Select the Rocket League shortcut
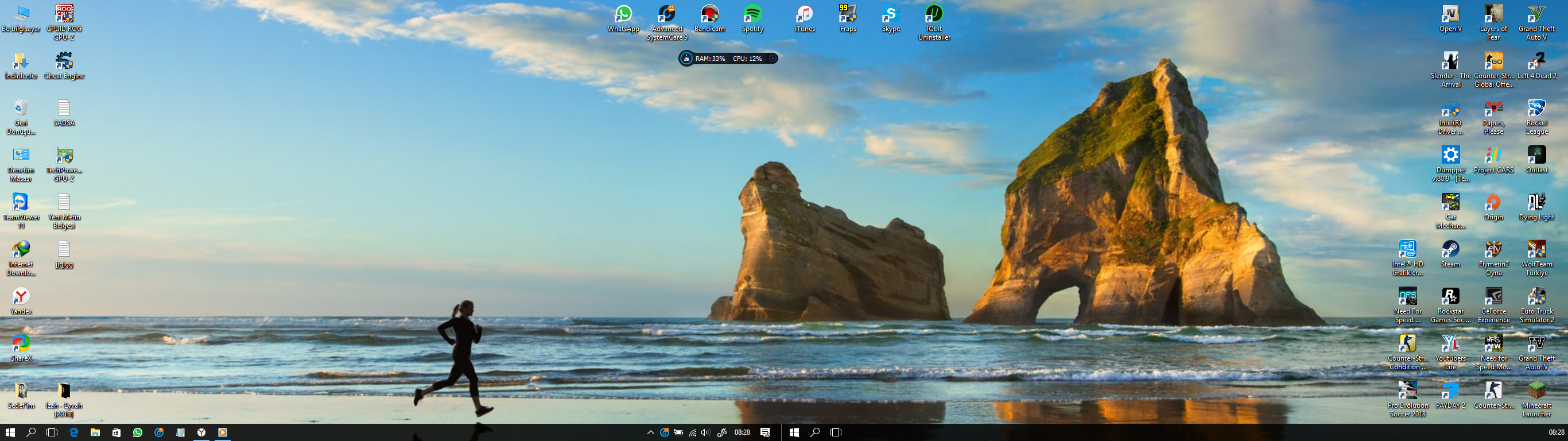This screenshot has height=441, width=1568. (x=1536, y=117)
